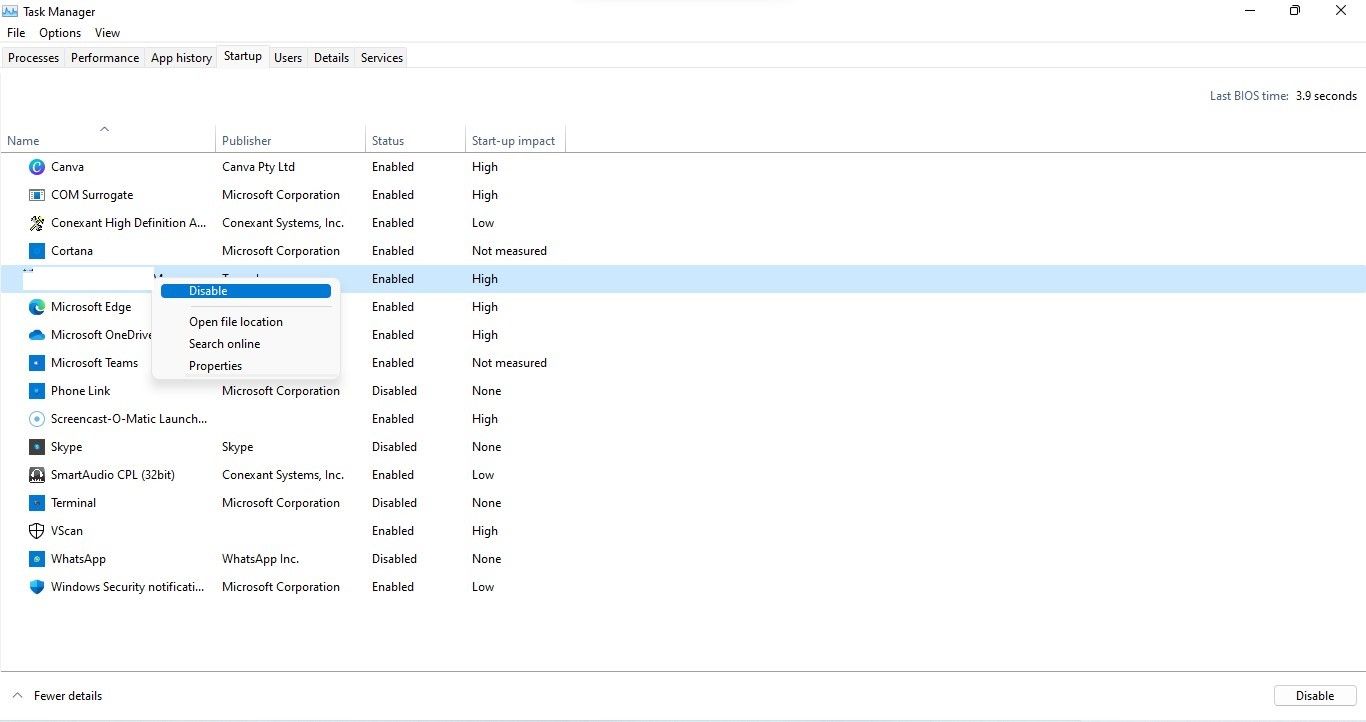Select the VScan name text

[67, 531]
